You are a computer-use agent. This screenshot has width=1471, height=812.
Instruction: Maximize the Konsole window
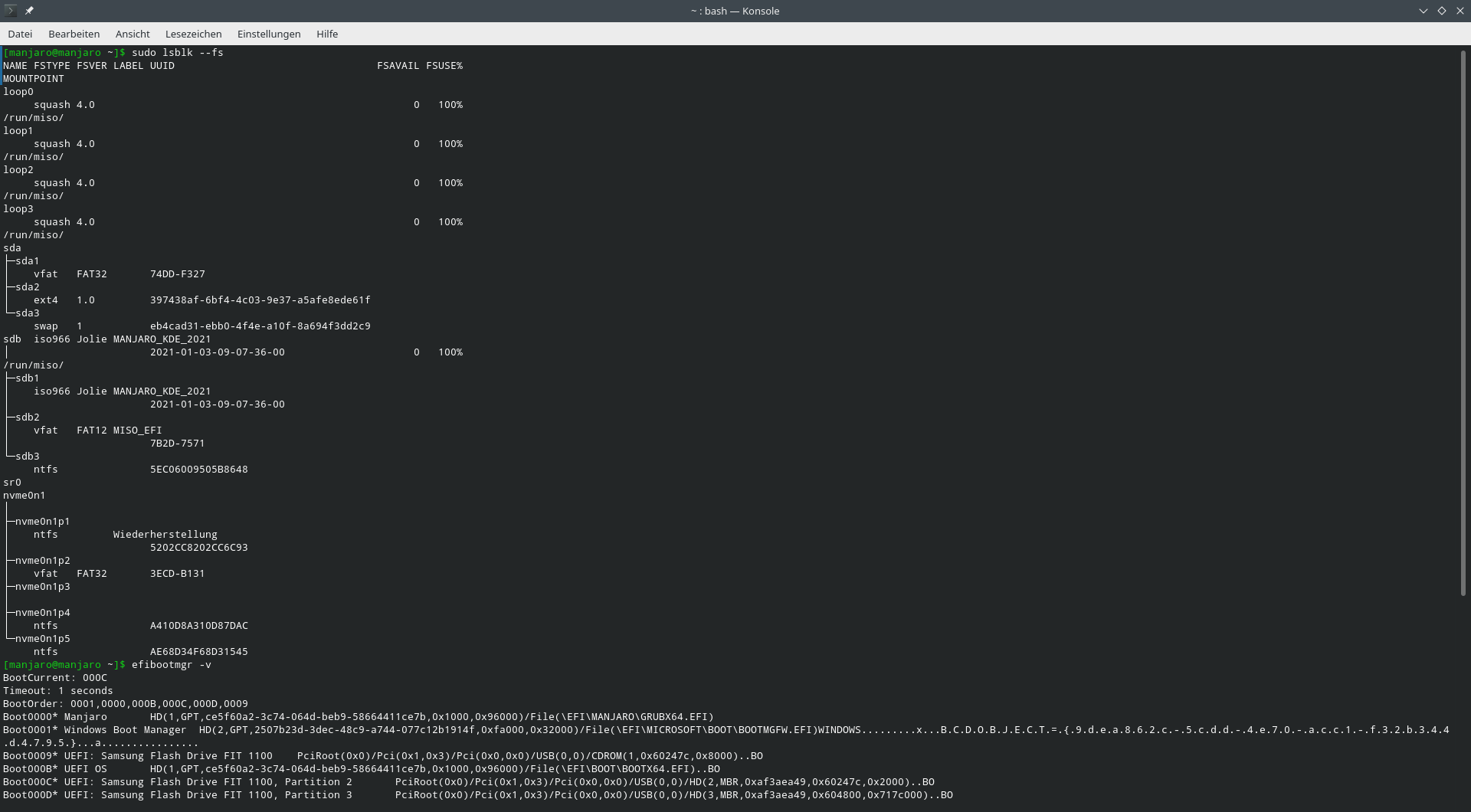coord(1441,11)
